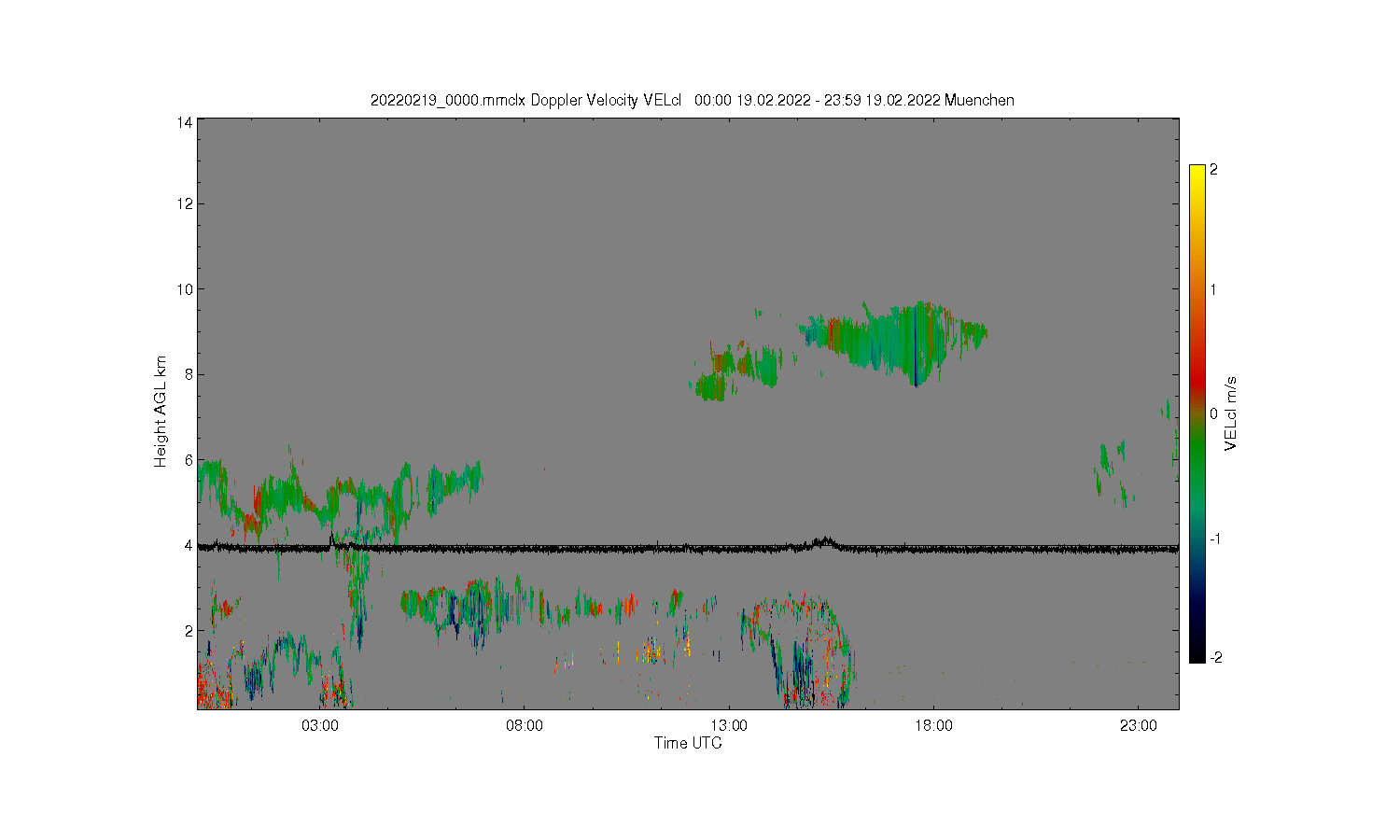Click the plot title text
Image resolution: width=1400 pixels, height=840 pixels.
coord(692,100)
